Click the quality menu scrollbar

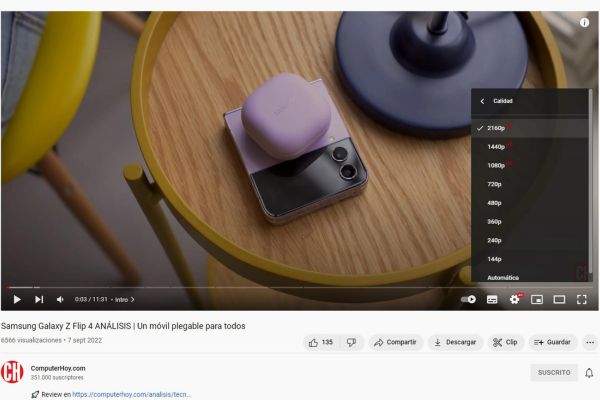(590, 180)
